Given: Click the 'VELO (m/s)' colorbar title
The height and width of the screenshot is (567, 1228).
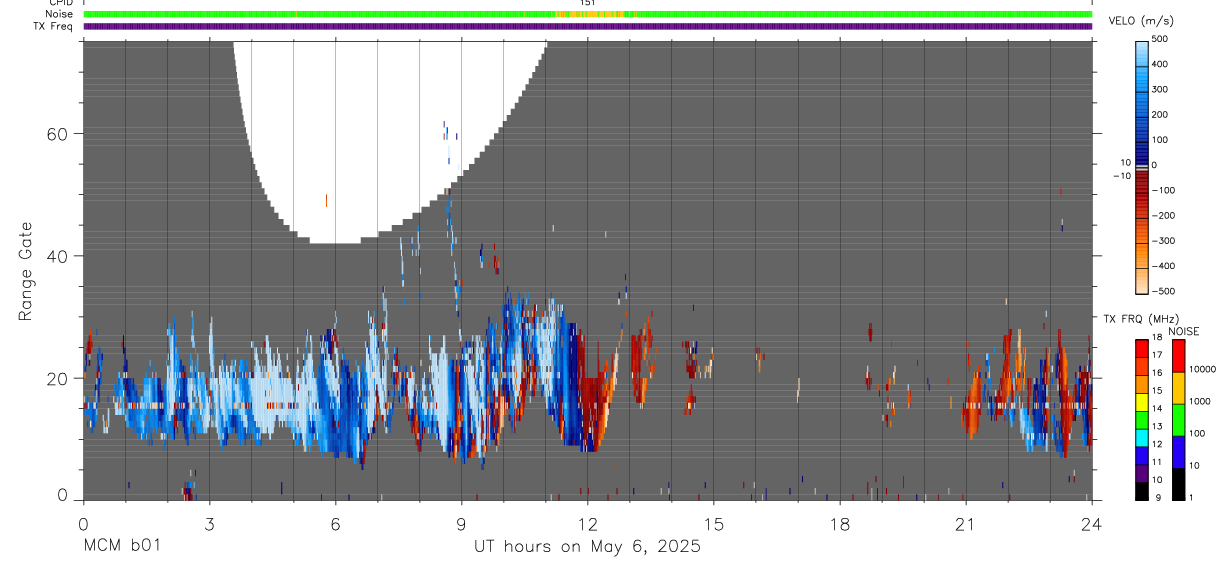Looking at the screenshot, I should [x=1140, y=22].
